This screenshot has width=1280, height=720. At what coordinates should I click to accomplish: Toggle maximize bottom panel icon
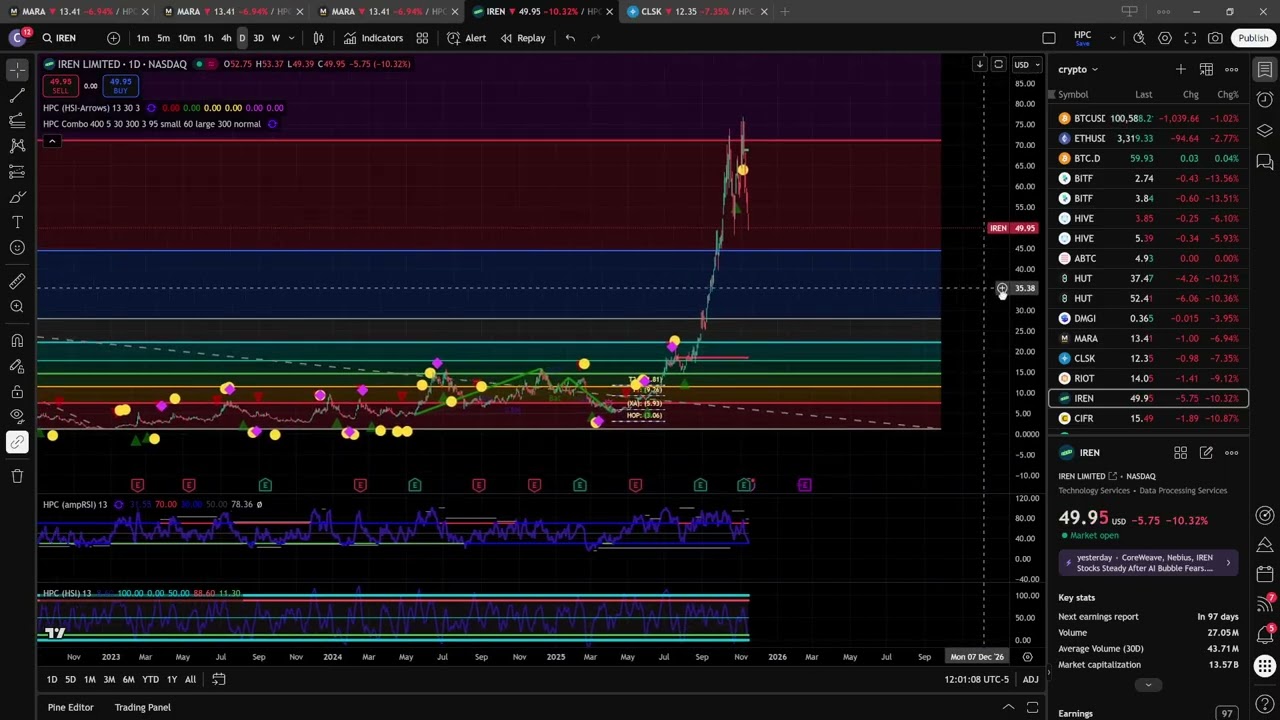[1032, 707]
